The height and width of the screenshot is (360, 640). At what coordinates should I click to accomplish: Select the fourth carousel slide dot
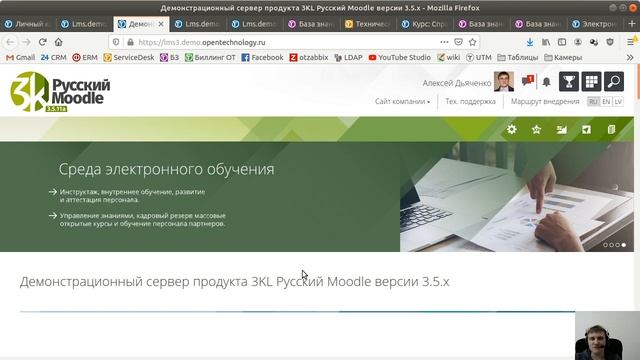pyautogui.click(x=624, y=245)
